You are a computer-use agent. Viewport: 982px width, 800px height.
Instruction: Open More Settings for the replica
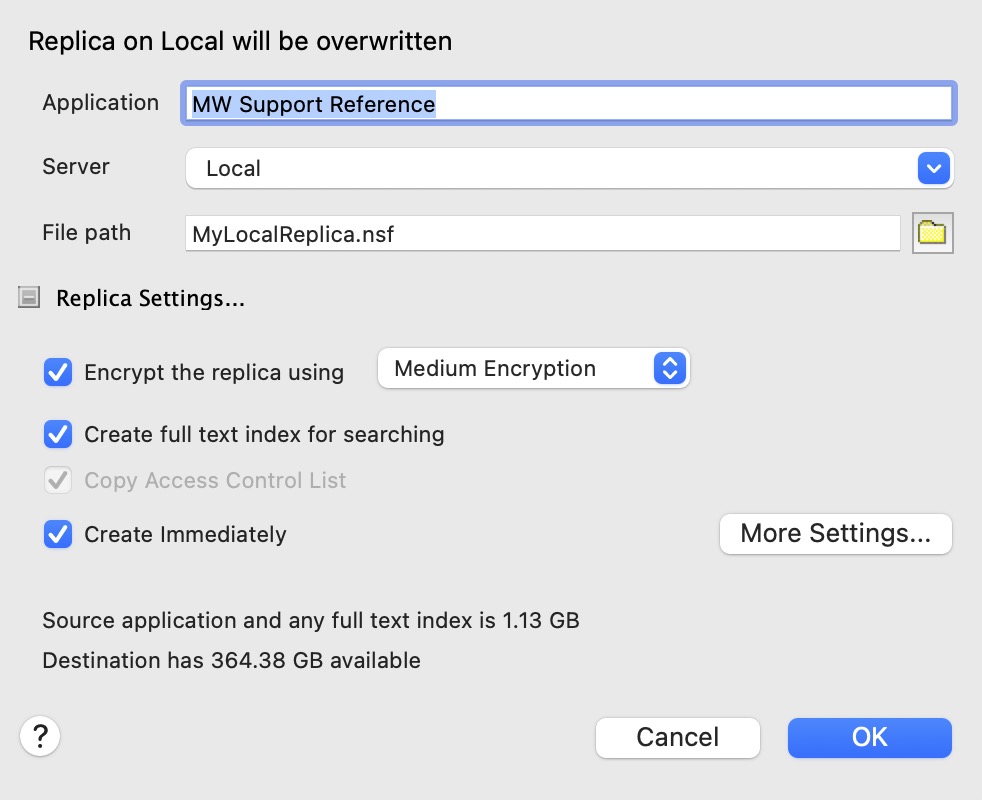(835, 533)
